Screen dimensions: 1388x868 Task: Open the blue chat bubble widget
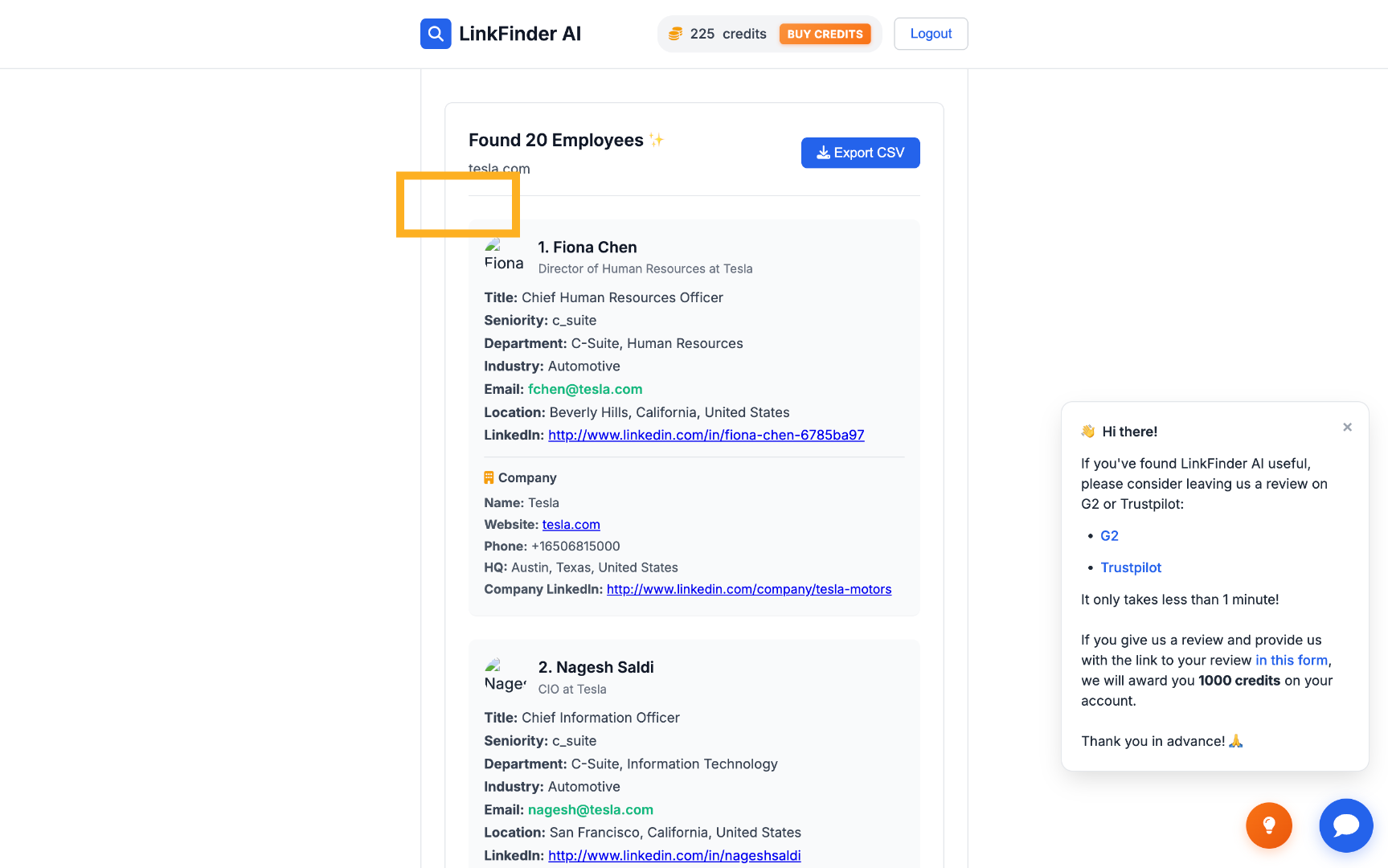pos(1346,825)
